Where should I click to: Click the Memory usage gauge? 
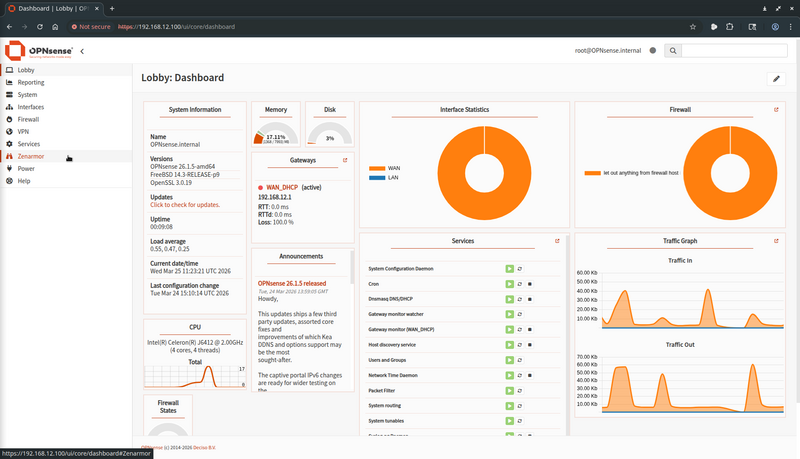[x=276, y=135]
